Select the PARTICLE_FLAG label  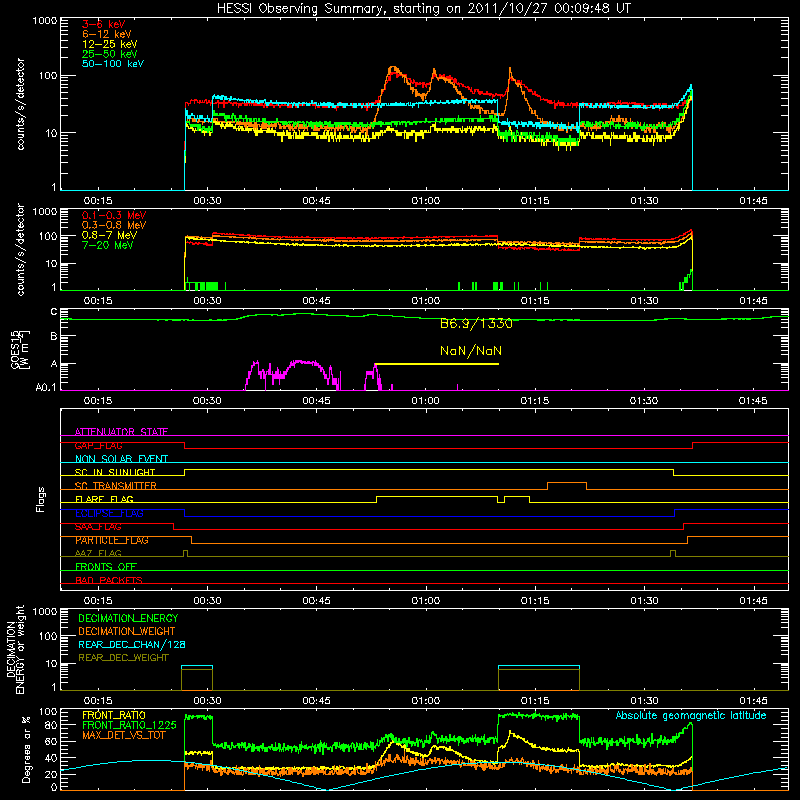(x=112, y=540)
